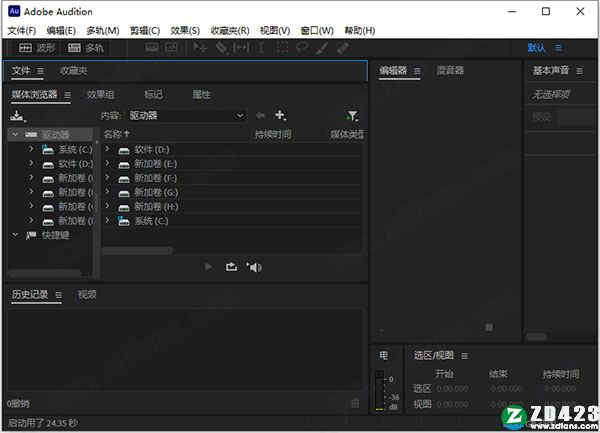
Task: Open the 多轨(M) menu
Action: tap(103, 31)
